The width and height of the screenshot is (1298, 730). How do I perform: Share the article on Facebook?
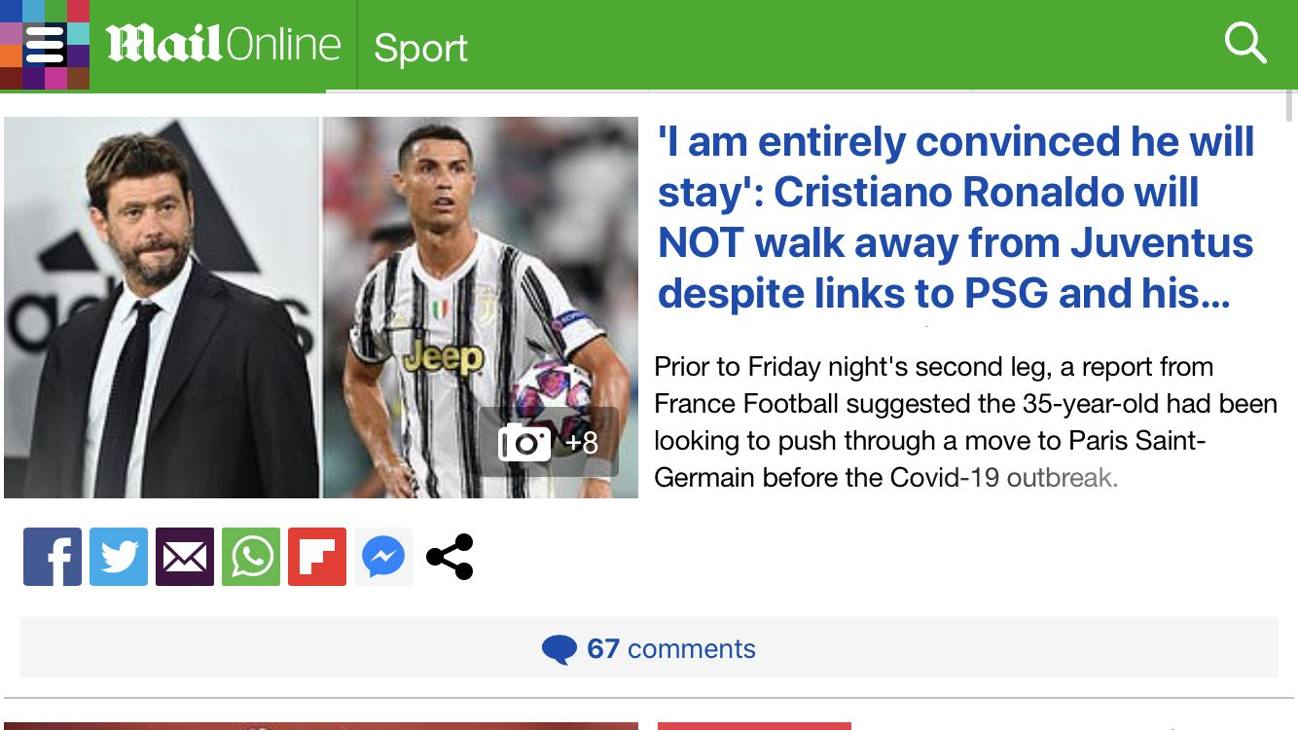coord(51,556)
